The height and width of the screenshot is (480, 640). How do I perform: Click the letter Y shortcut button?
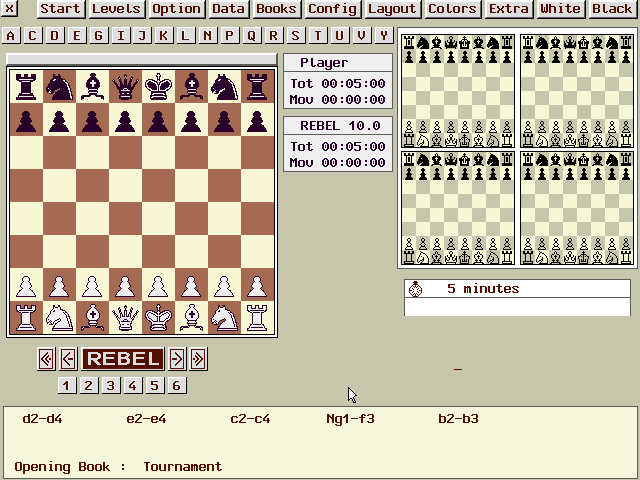(x=384, y=36)
